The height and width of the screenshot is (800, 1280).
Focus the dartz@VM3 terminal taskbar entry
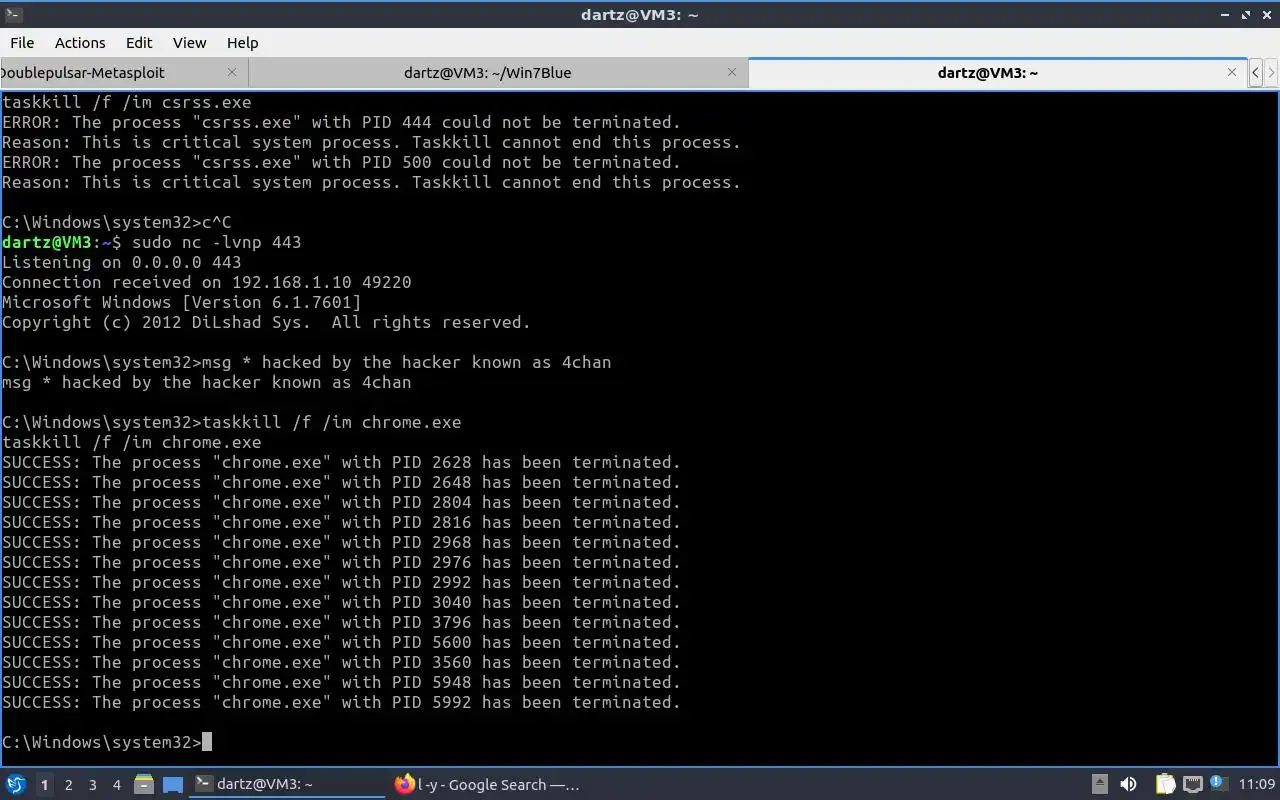point(287,785)
